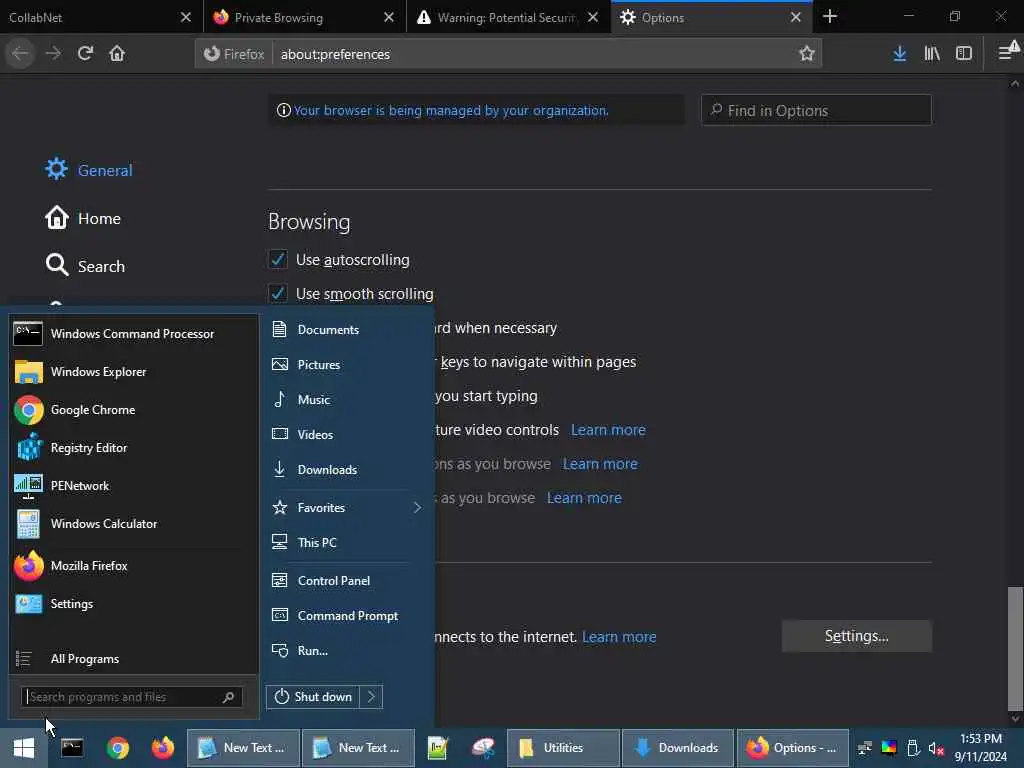
Task: Click the taskbar clock 1:53 PM
Action: coord(980,739)
